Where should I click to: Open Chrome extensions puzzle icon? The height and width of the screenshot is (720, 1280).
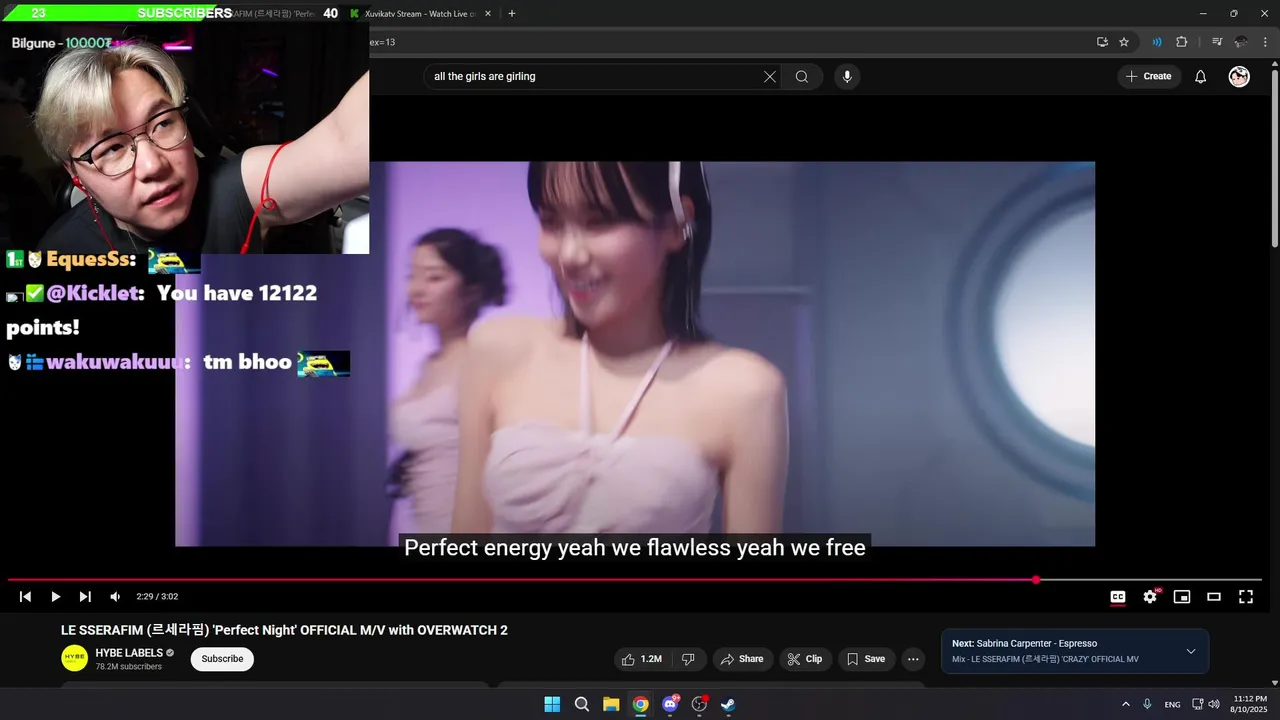1181,42
